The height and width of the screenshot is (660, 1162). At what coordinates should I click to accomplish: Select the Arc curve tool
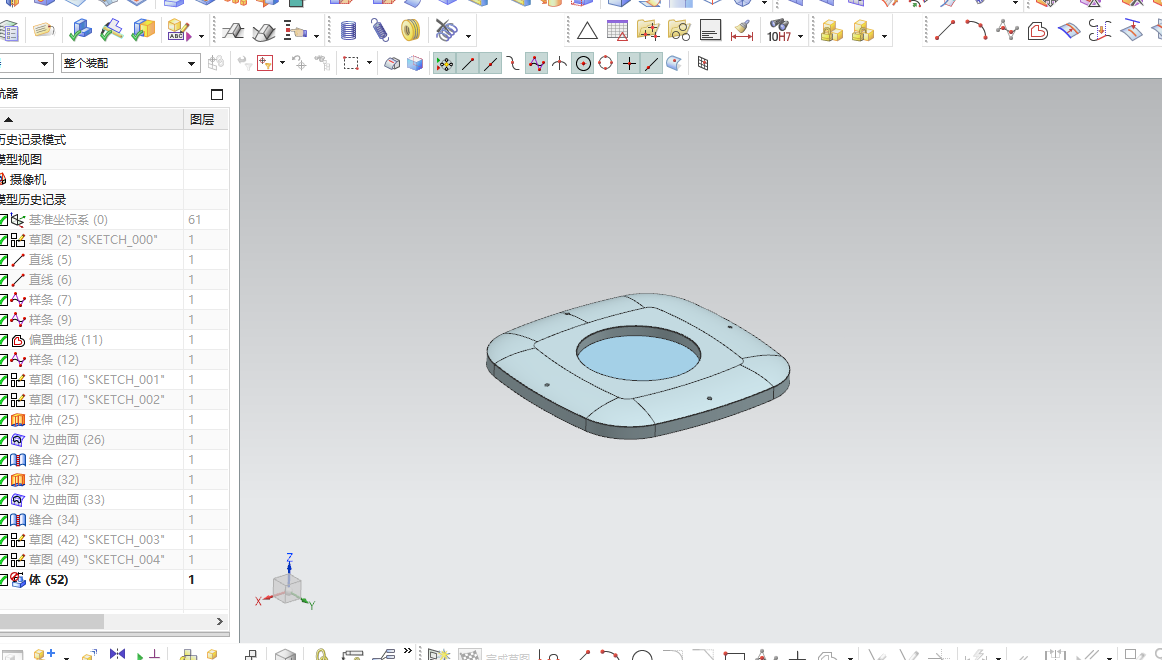pos(975,30)
